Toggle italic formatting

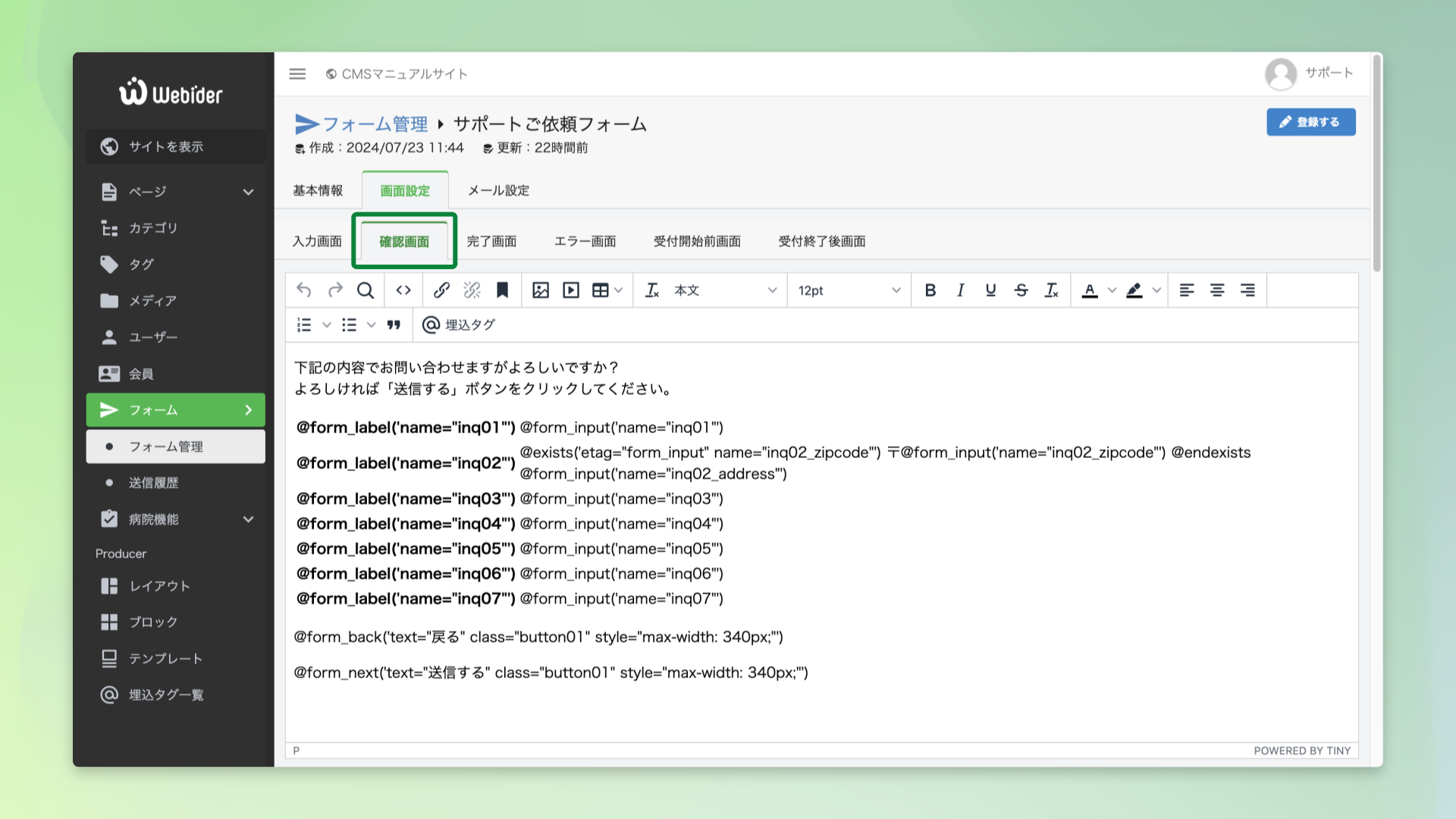coord(961,290)
